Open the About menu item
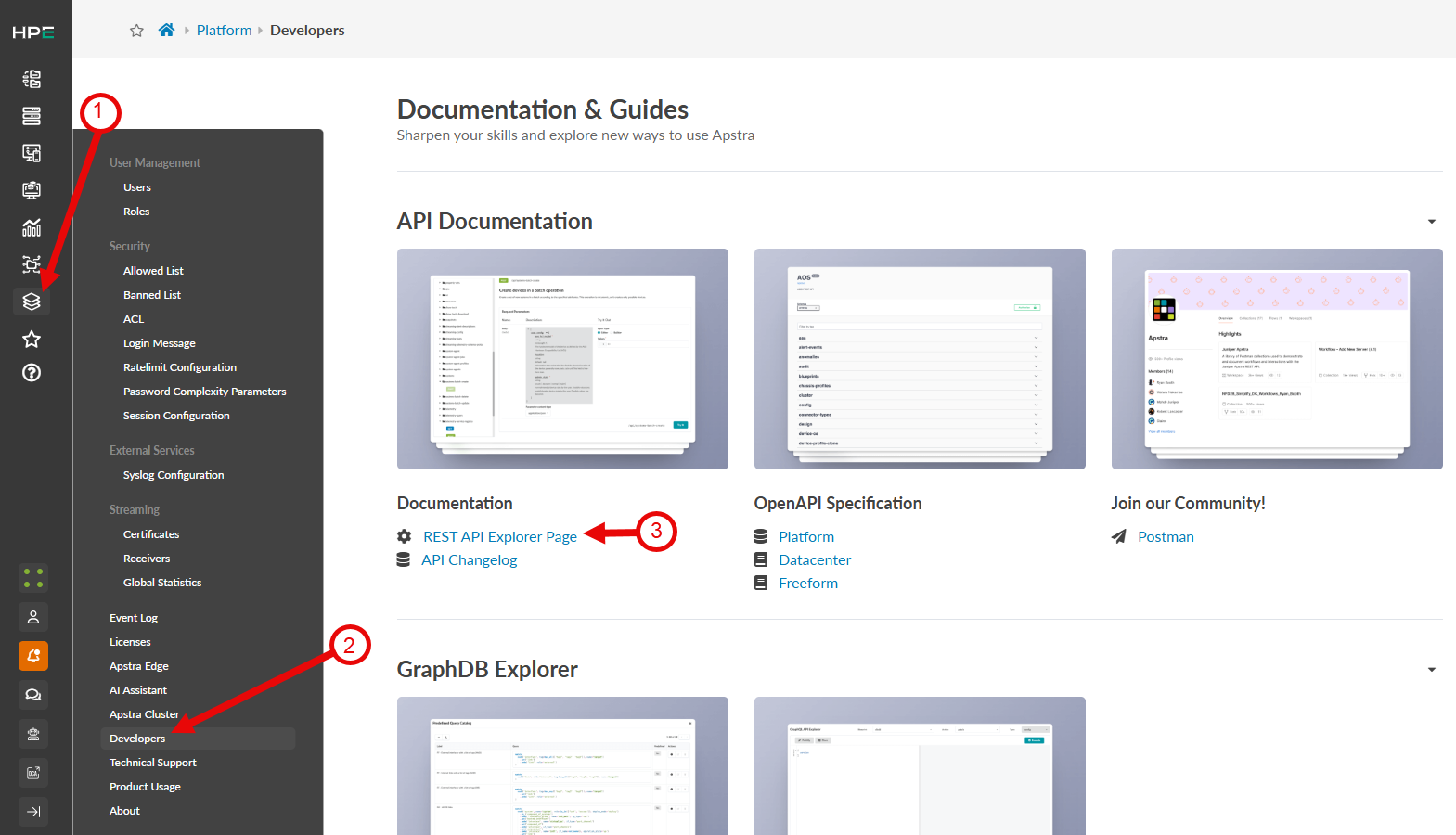Viewport: 1456px width, 835px height. pos(124,811)
